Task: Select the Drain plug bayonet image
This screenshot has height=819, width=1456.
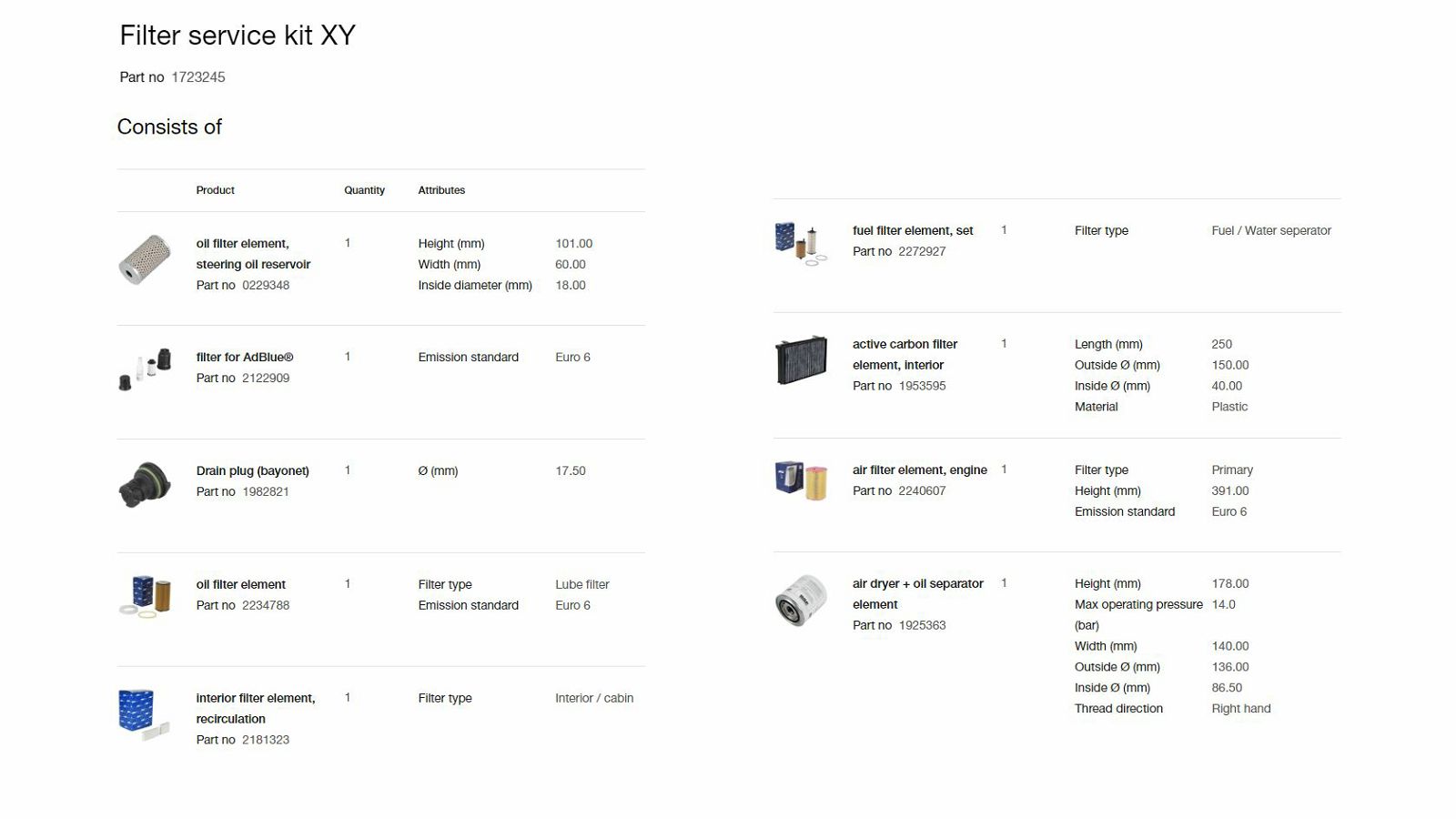Action: click(x=145, y=484)
